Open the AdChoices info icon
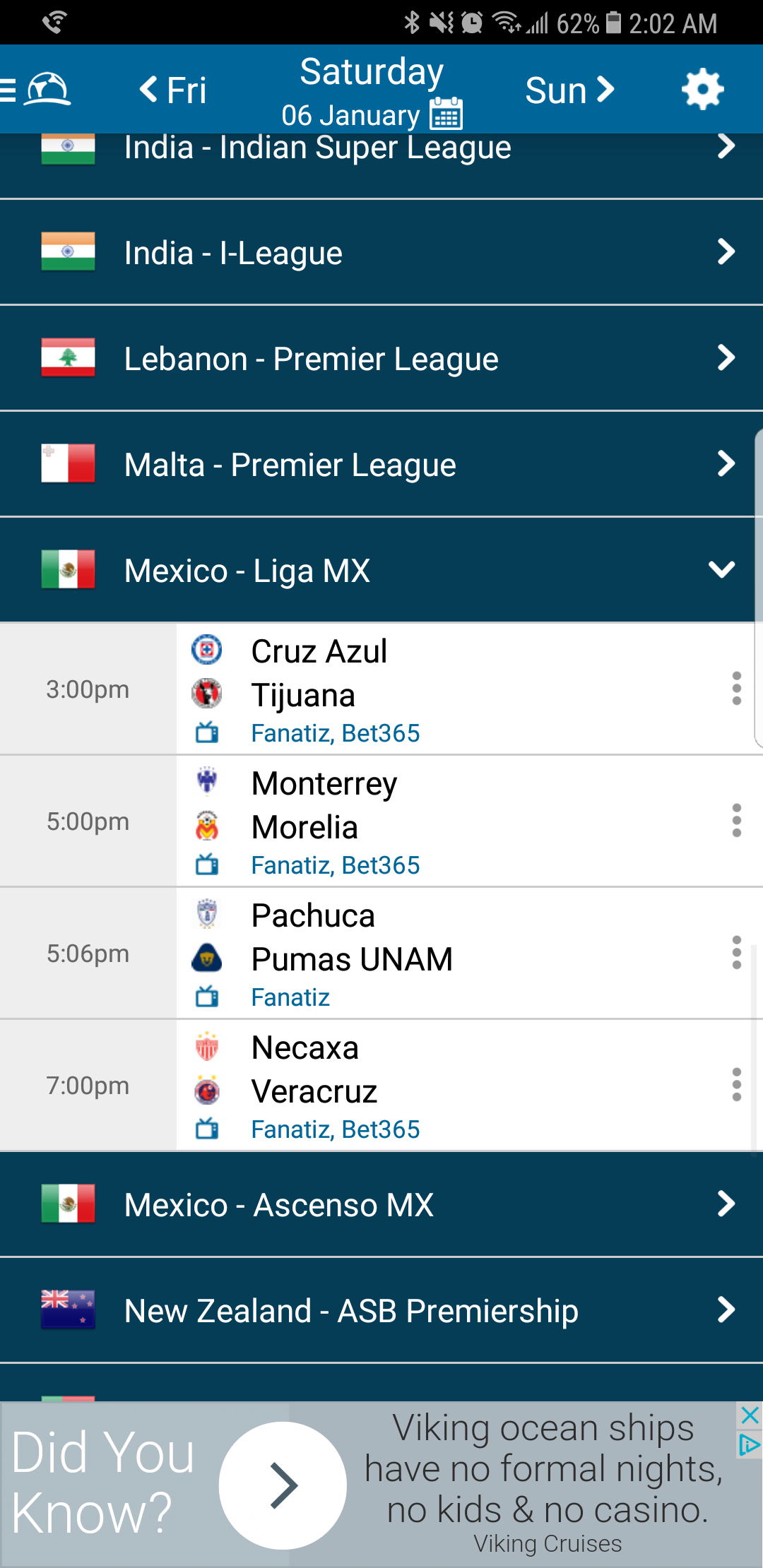763x1568 pixels. (749, 1445)
